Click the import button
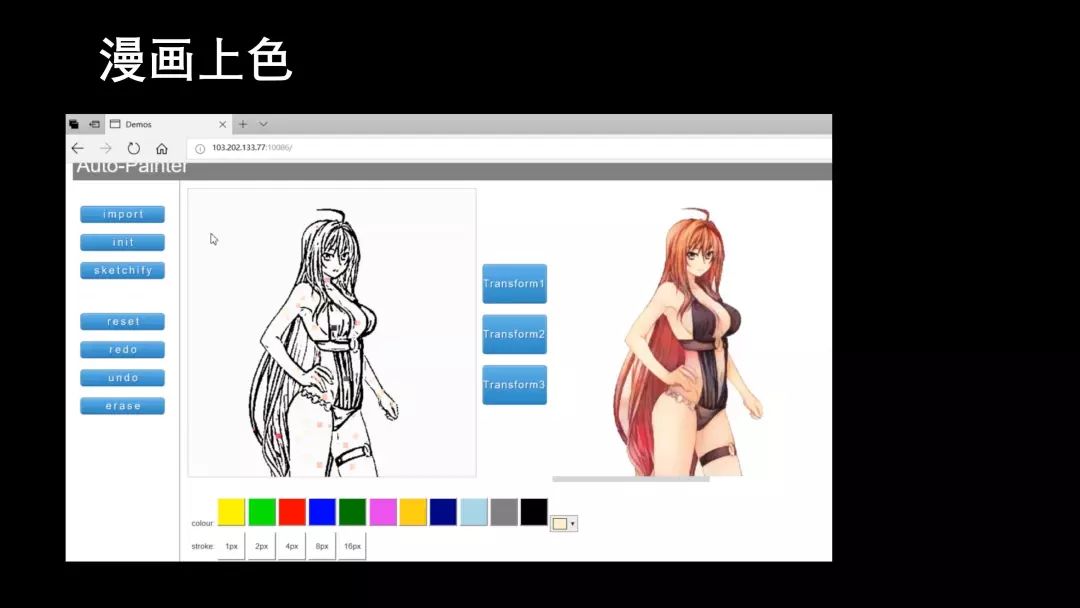 pyautogui.click(x=123, y=214)
